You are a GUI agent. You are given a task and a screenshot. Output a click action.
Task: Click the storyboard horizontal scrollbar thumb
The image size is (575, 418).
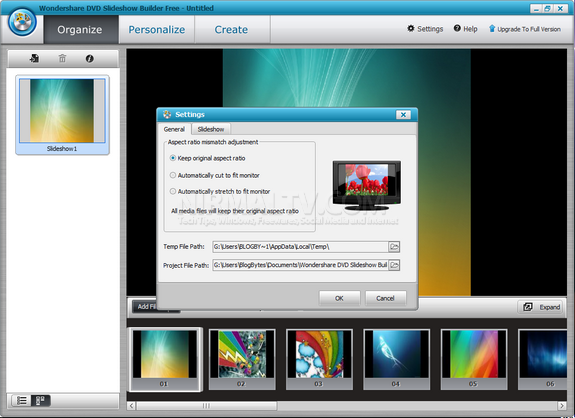tap(207, 406)
